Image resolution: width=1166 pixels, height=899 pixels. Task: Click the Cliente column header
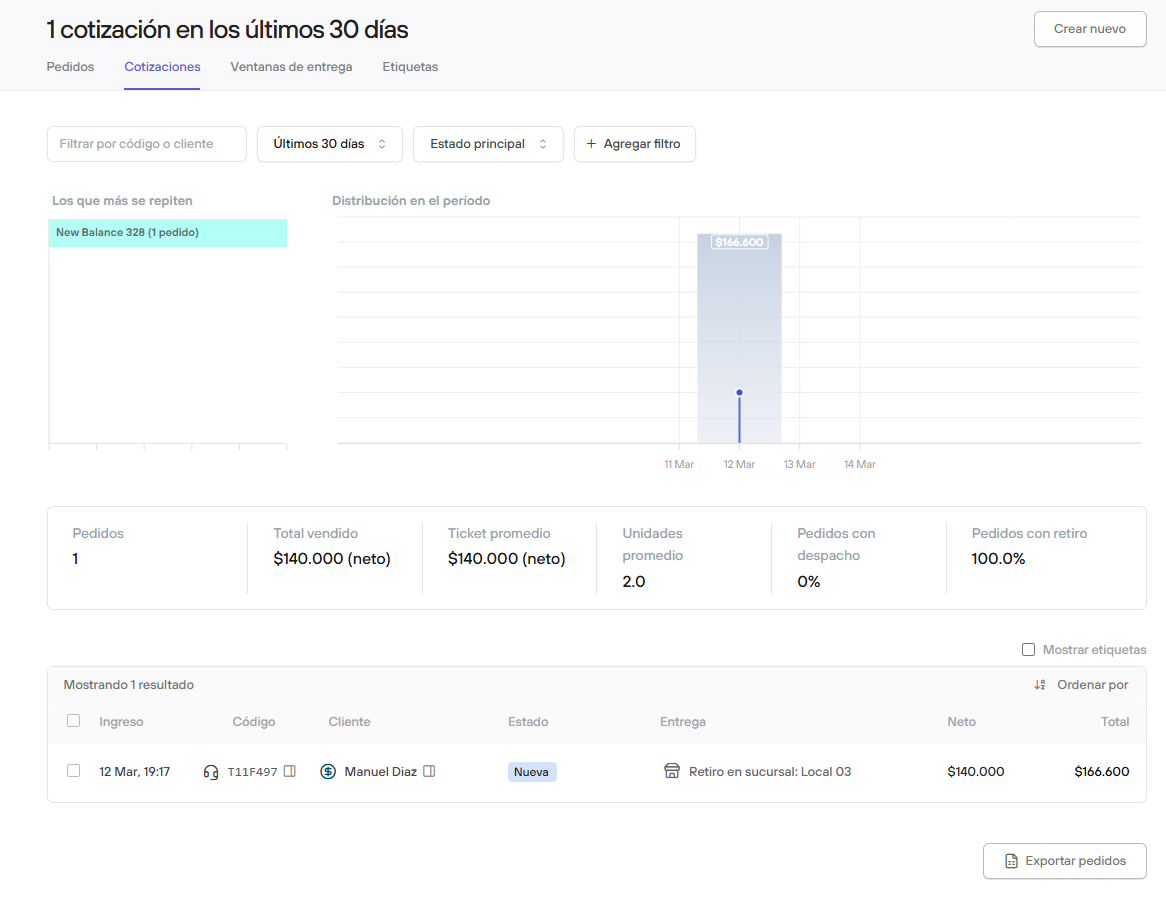tap(350, 721)
